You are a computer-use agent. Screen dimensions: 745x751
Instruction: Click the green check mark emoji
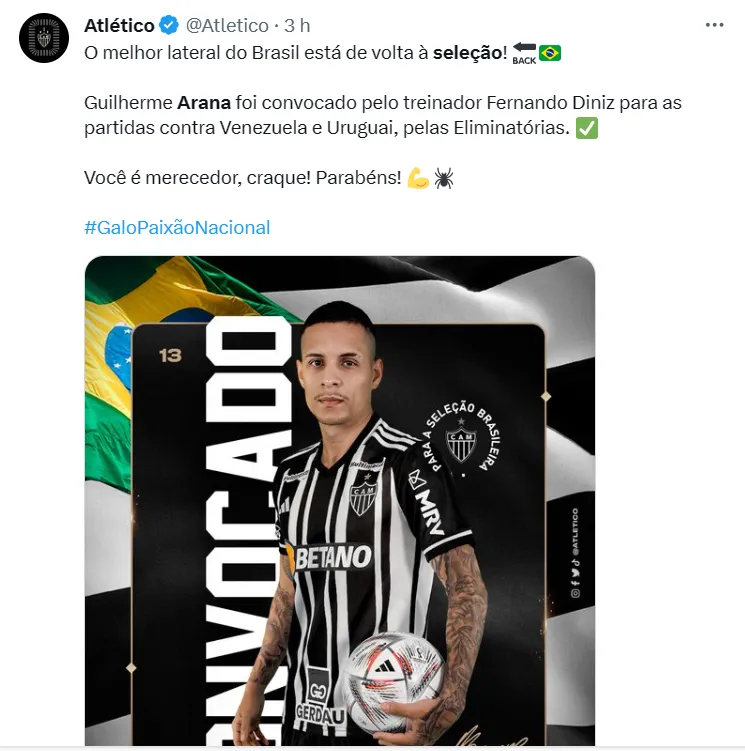coord(586,128)
